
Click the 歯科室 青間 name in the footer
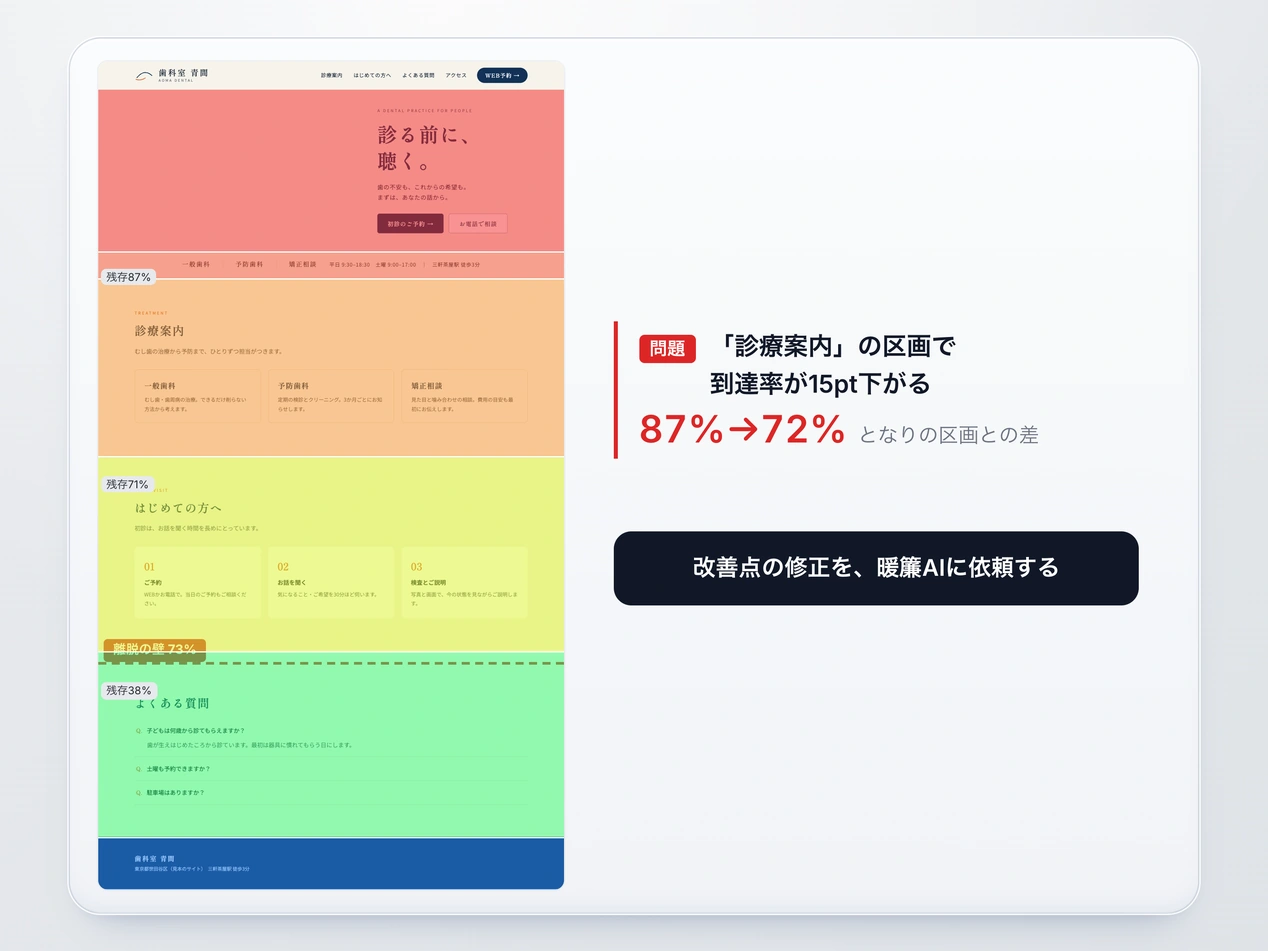coord(155,859)
